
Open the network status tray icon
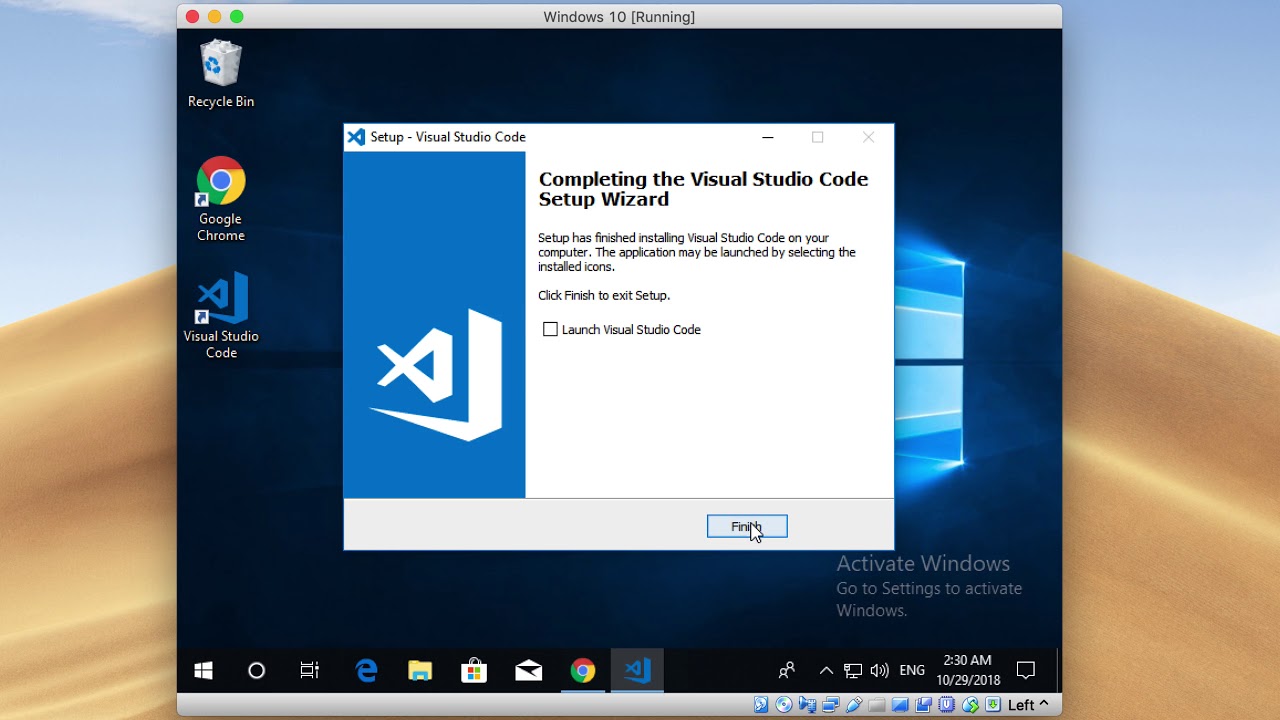click(x=853, y=671)
